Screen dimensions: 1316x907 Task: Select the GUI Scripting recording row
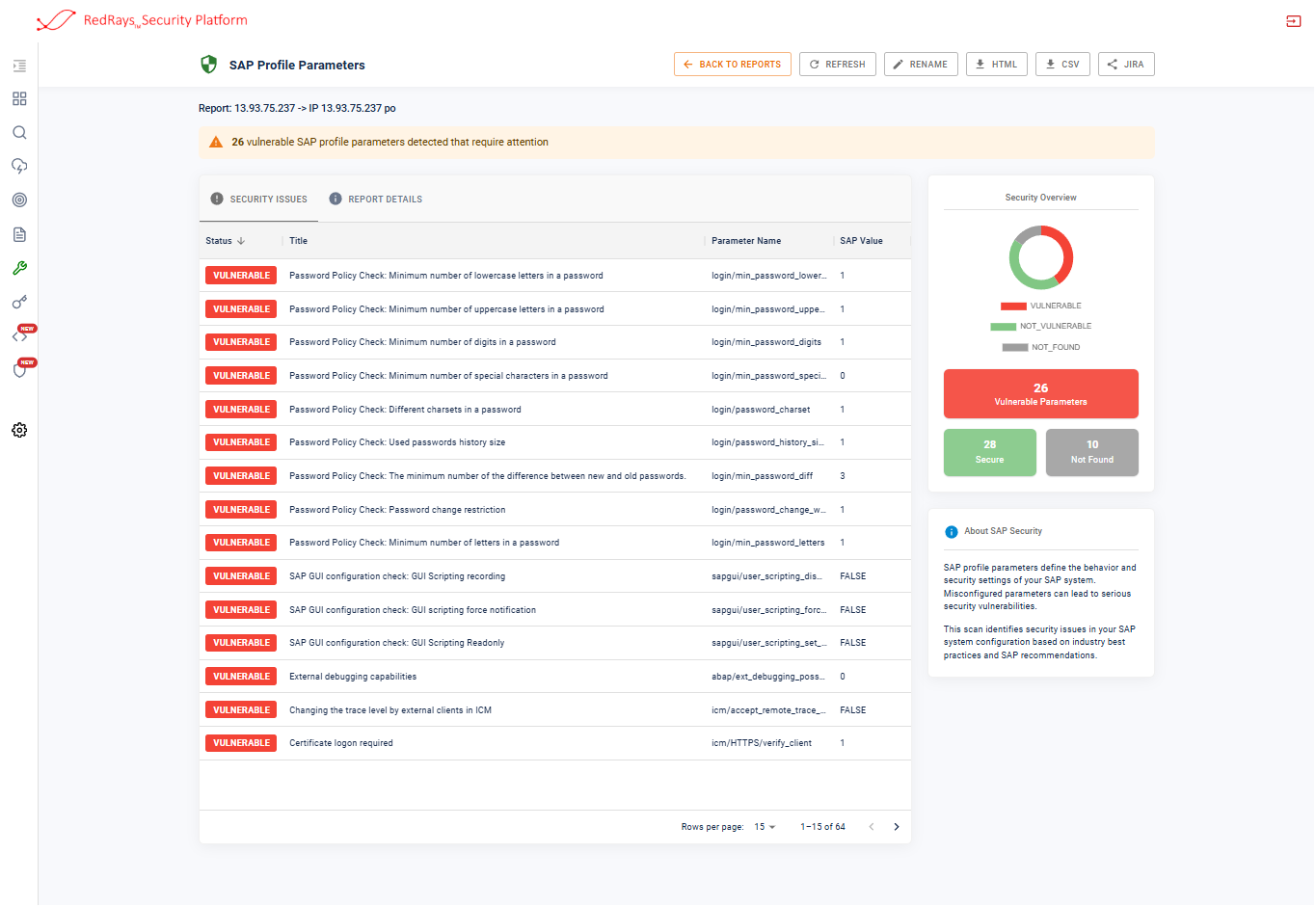(555, 576)
